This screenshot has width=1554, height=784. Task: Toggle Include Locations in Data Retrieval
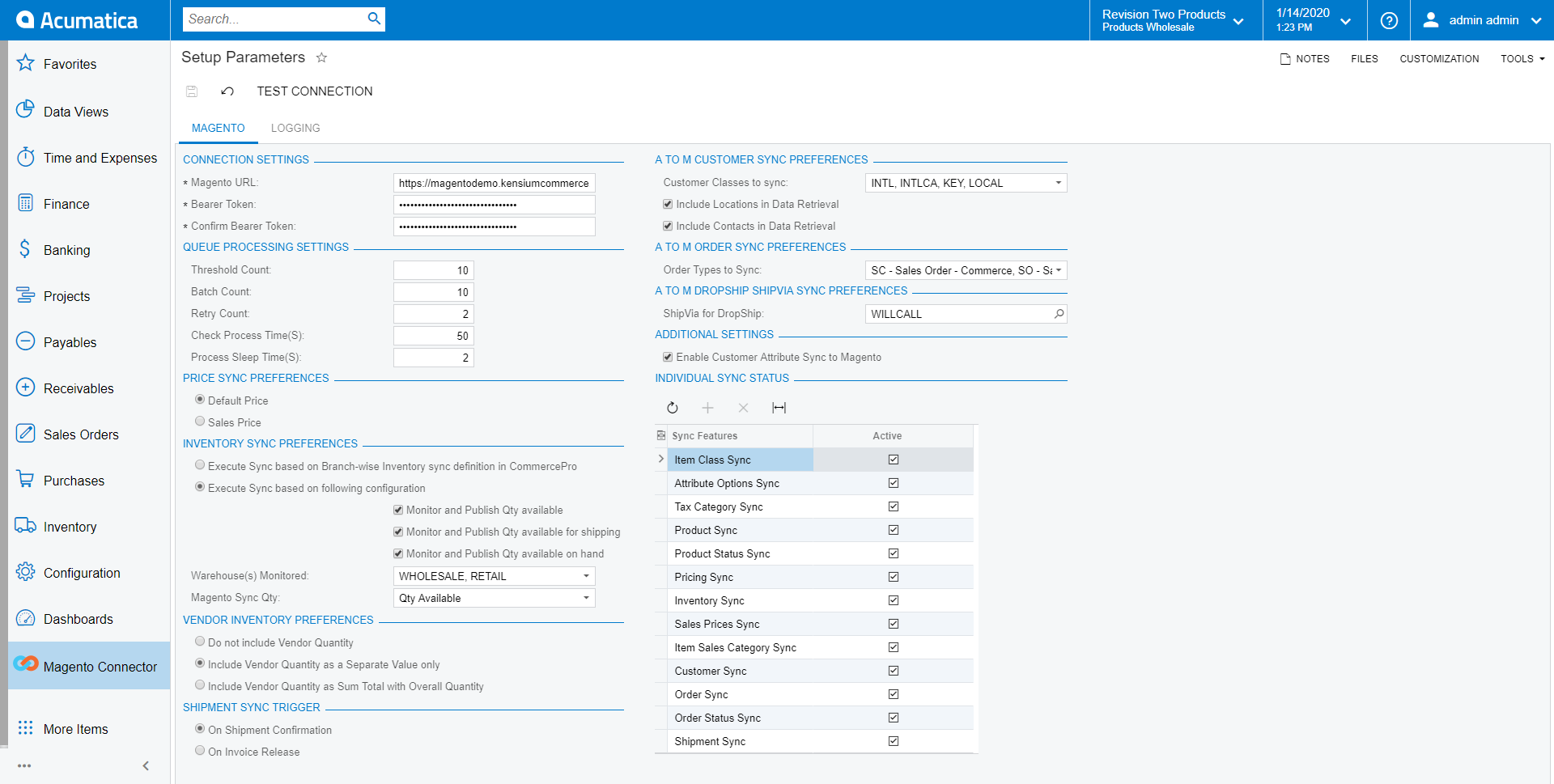[668, 204]
